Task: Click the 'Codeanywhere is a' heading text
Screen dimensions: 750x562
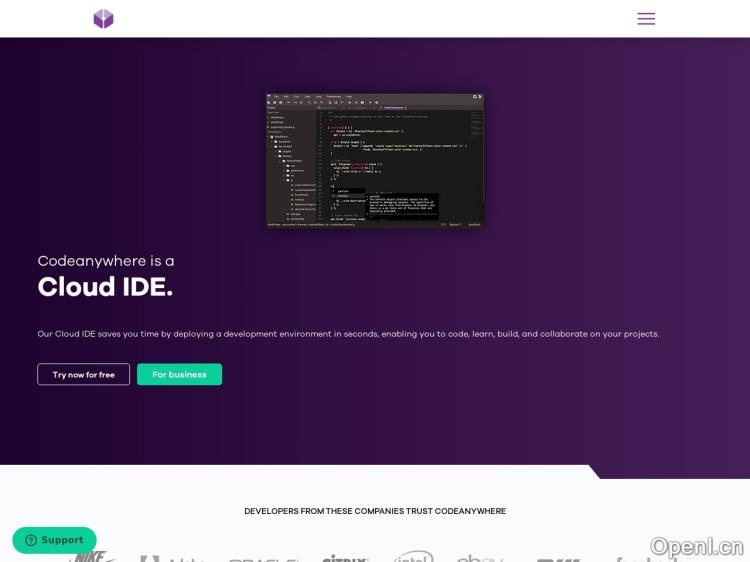Action: (x=106, y=261)
